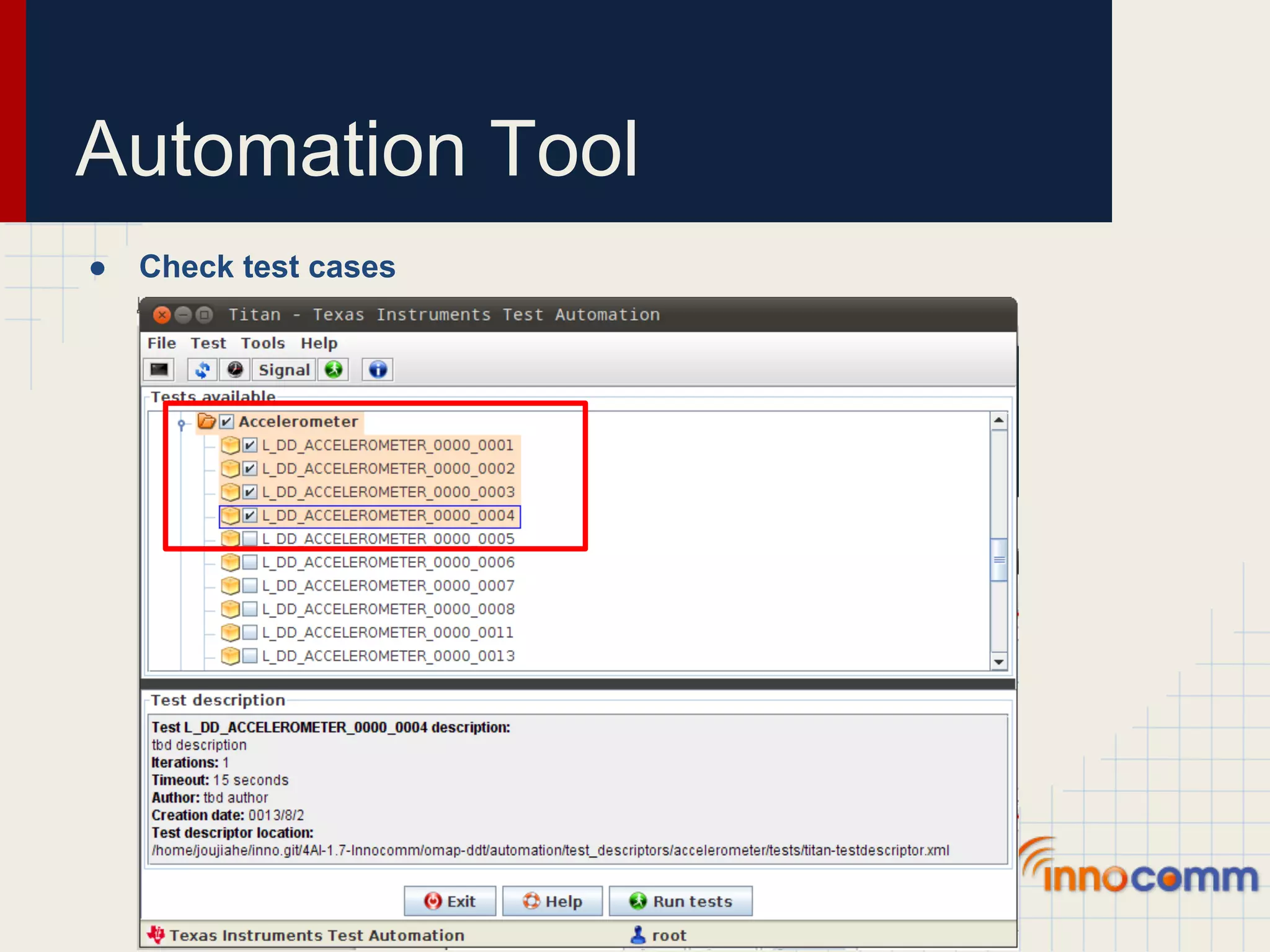Click the test descriptor location path text

click(551, 850)
